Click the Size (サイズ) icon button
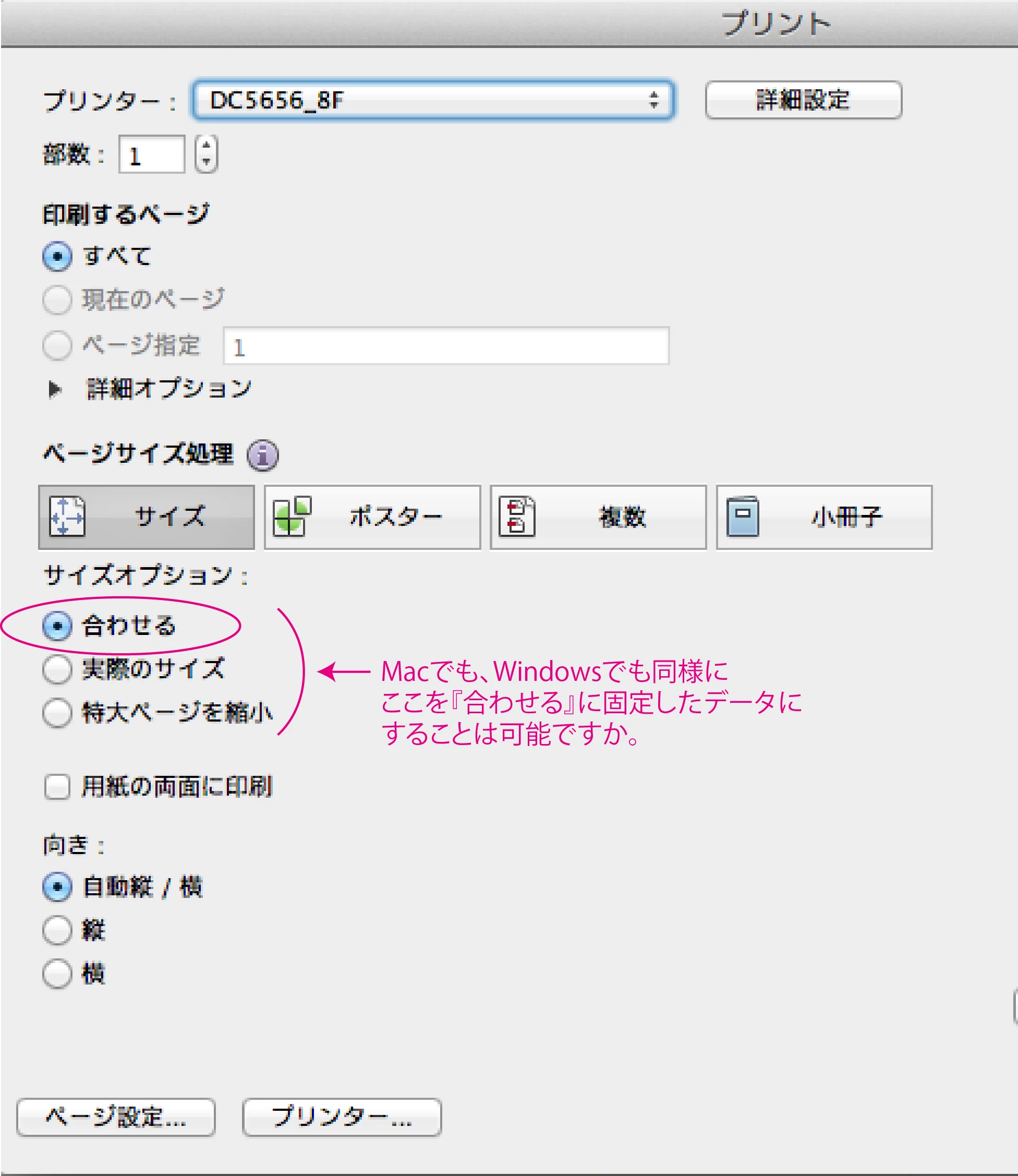 [146, 517]
